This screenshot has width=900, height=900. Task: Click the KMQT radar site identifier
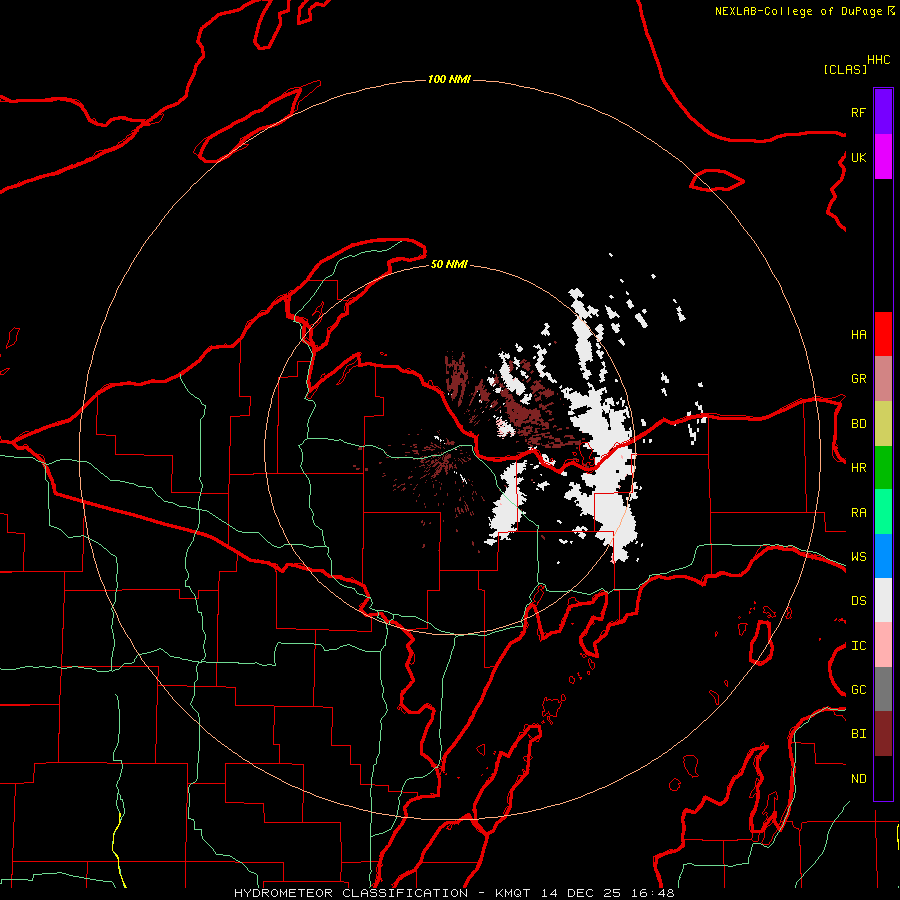point(515,893)
